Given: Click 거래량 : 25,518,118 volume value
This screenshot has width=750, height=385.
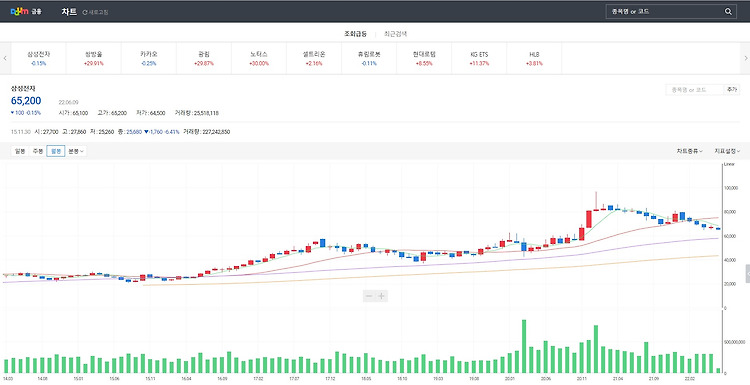Looking at the screenshot, I should pyautogui.click(x=198, y=113).
